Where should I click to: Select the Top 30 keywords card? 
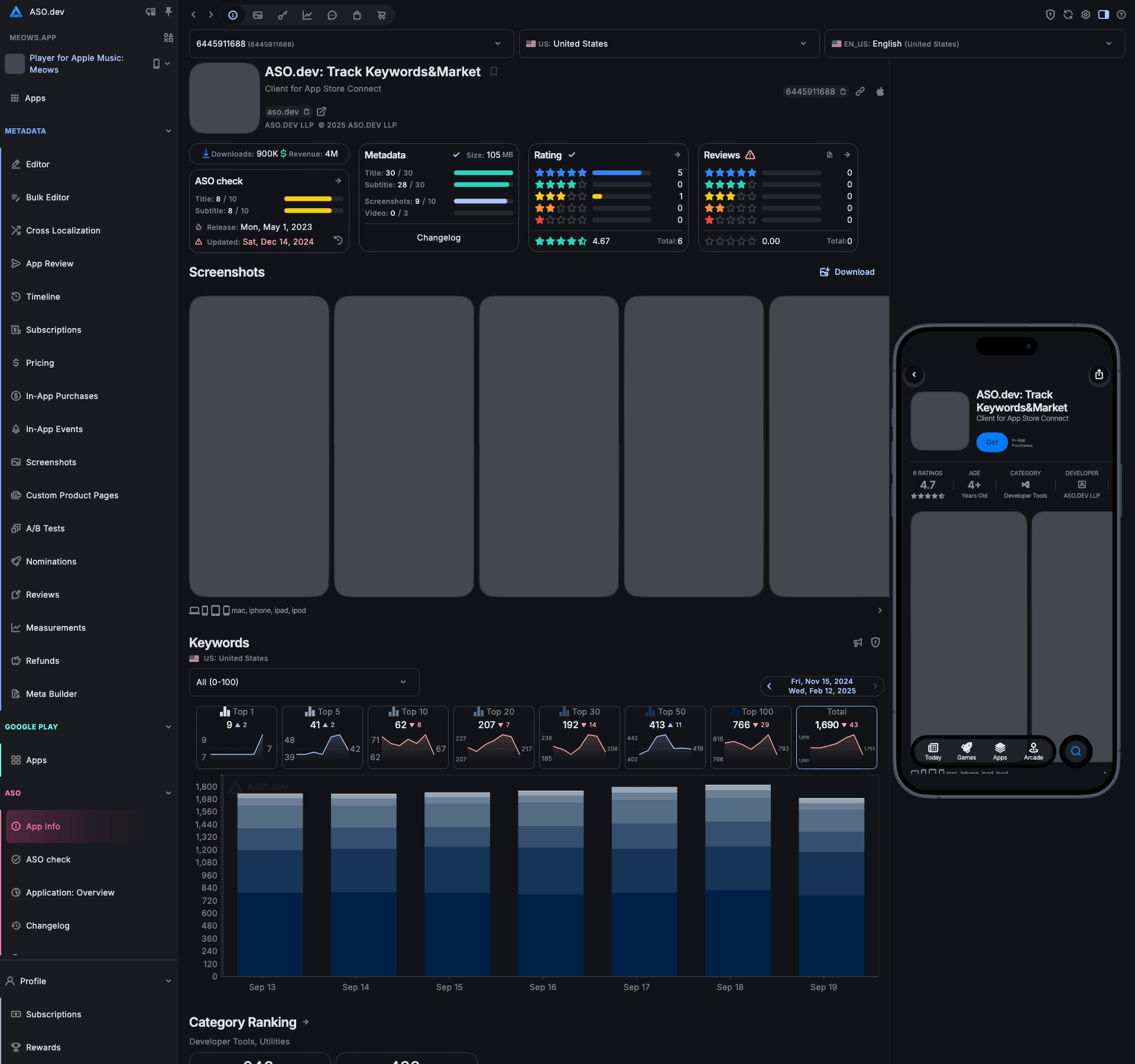579,737
